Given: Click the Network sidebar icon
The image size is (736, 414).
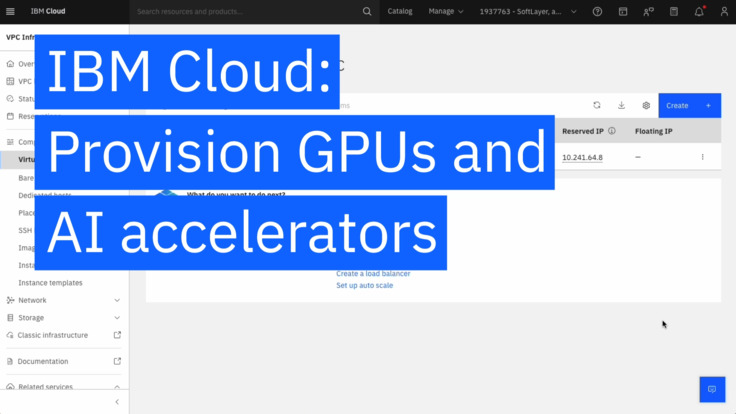Looking at the screenshot, I should (x=10, y=300).
